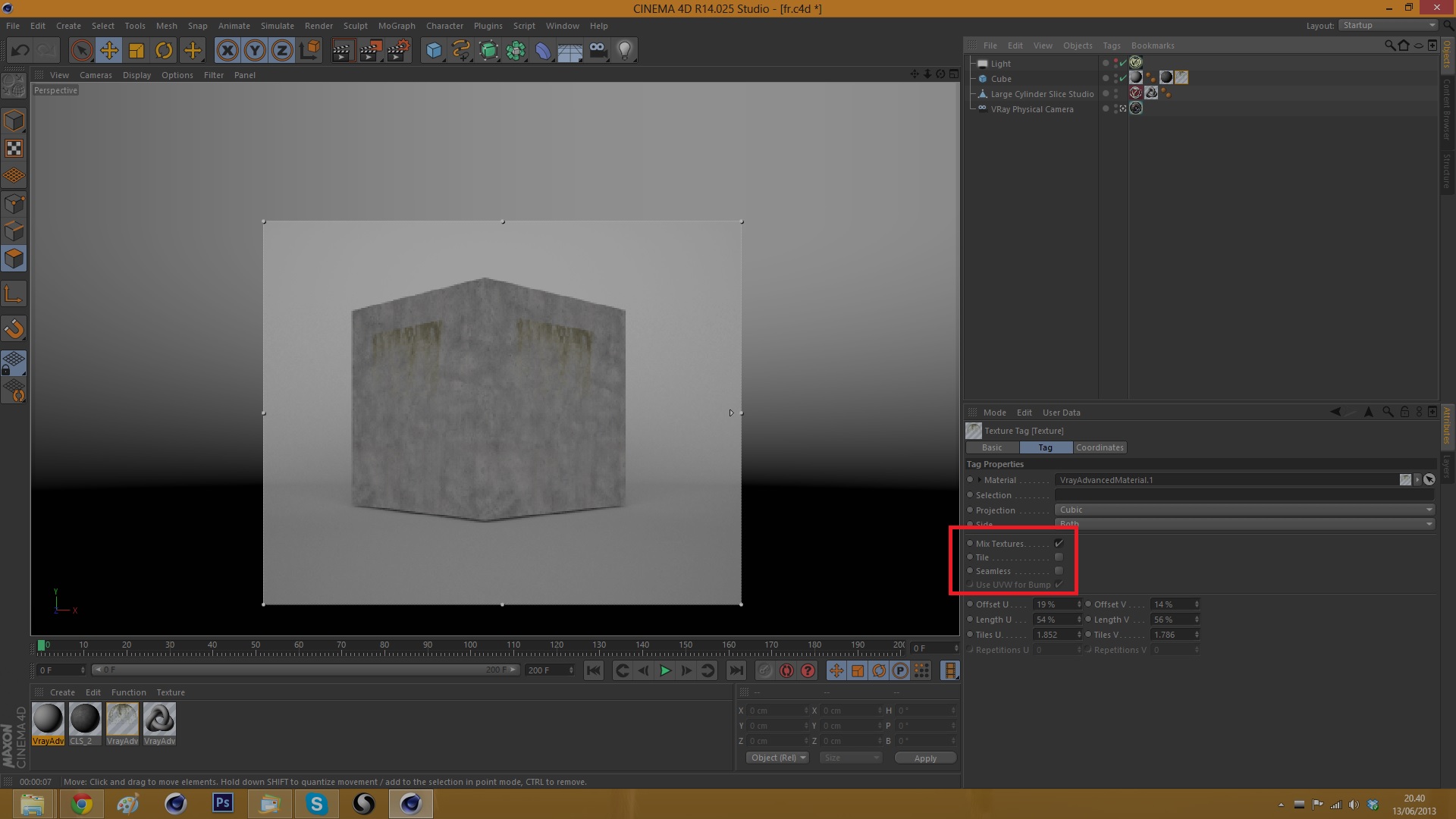Click the Light object icon in the toolbar
1456x819 pixels.
(624, 51)
